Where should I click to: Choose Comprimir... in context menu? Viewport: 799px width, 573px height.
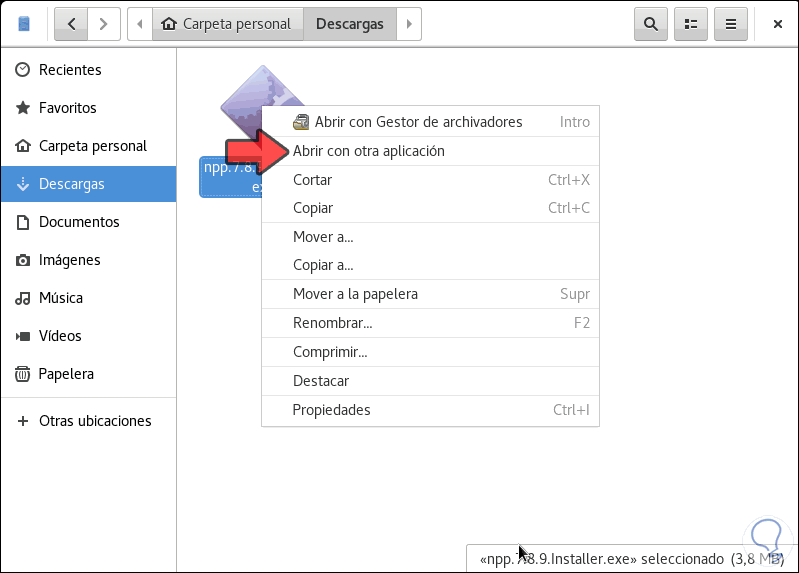[330, 352]
